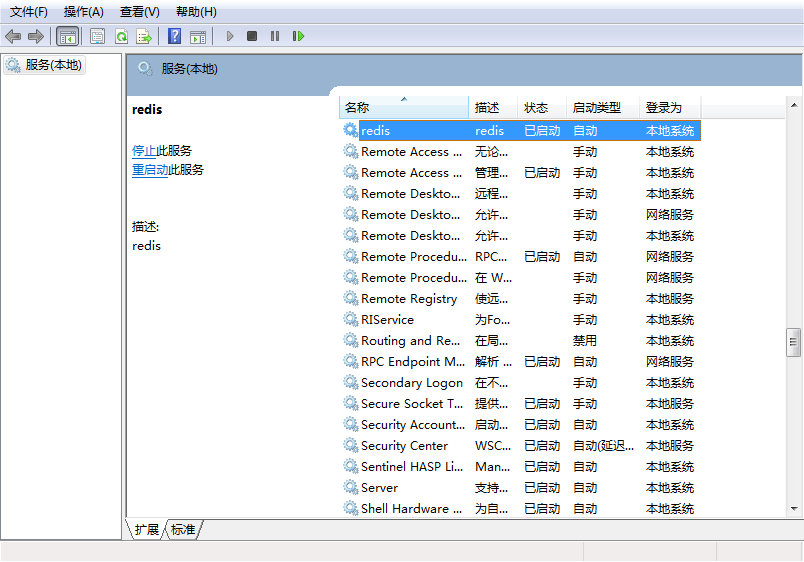This screenshot has width=804, height=562.
Task: Select the Server service row
Action: [520, 488]
